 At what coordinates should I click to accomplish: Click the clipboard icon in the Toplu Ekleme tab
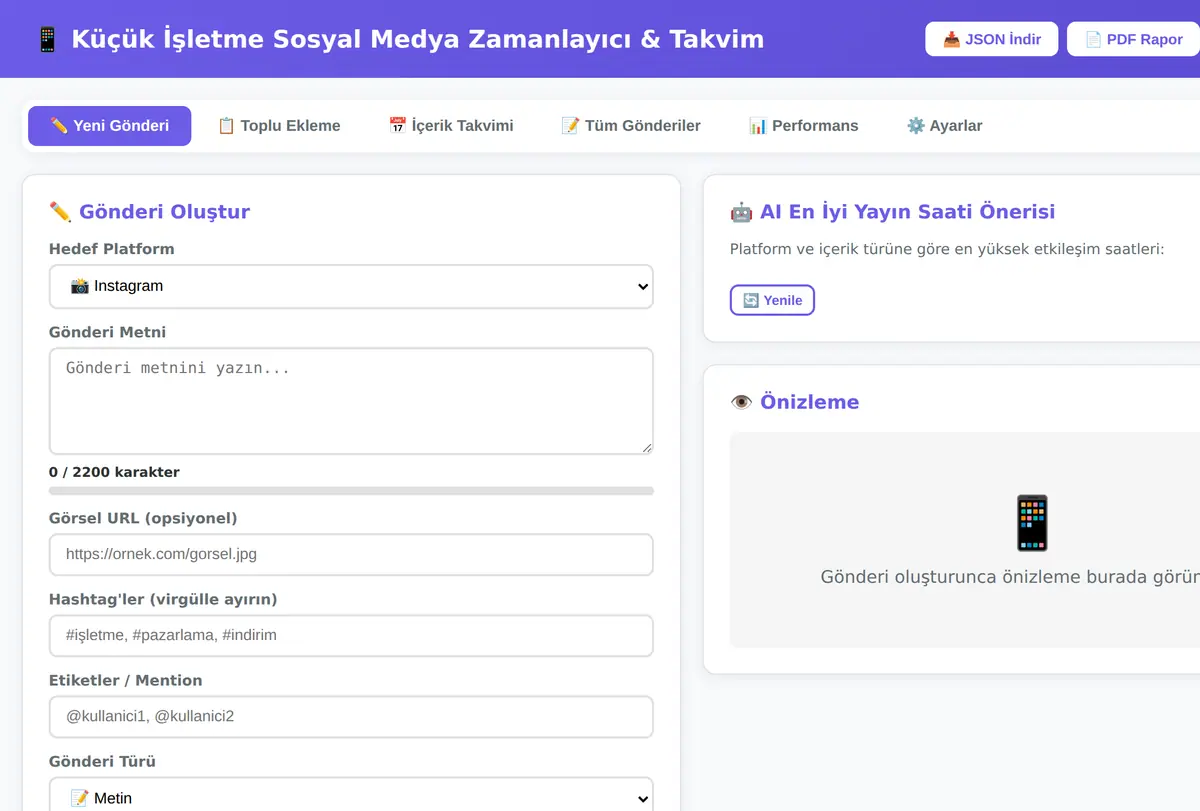coord(227,126)
